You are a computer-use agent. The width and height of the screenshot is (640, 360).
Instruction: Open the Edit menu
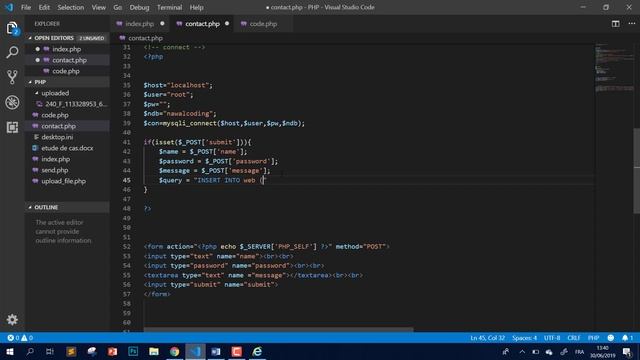click(44, 7)
